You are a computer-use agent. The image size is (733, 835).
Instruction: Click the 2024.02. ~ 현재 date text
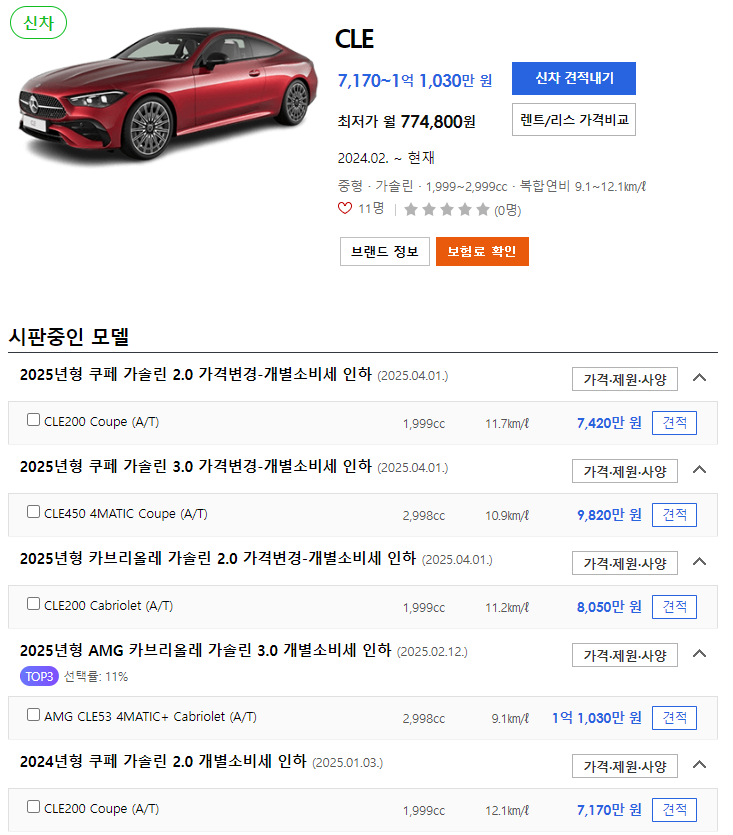tap(386, 158)
